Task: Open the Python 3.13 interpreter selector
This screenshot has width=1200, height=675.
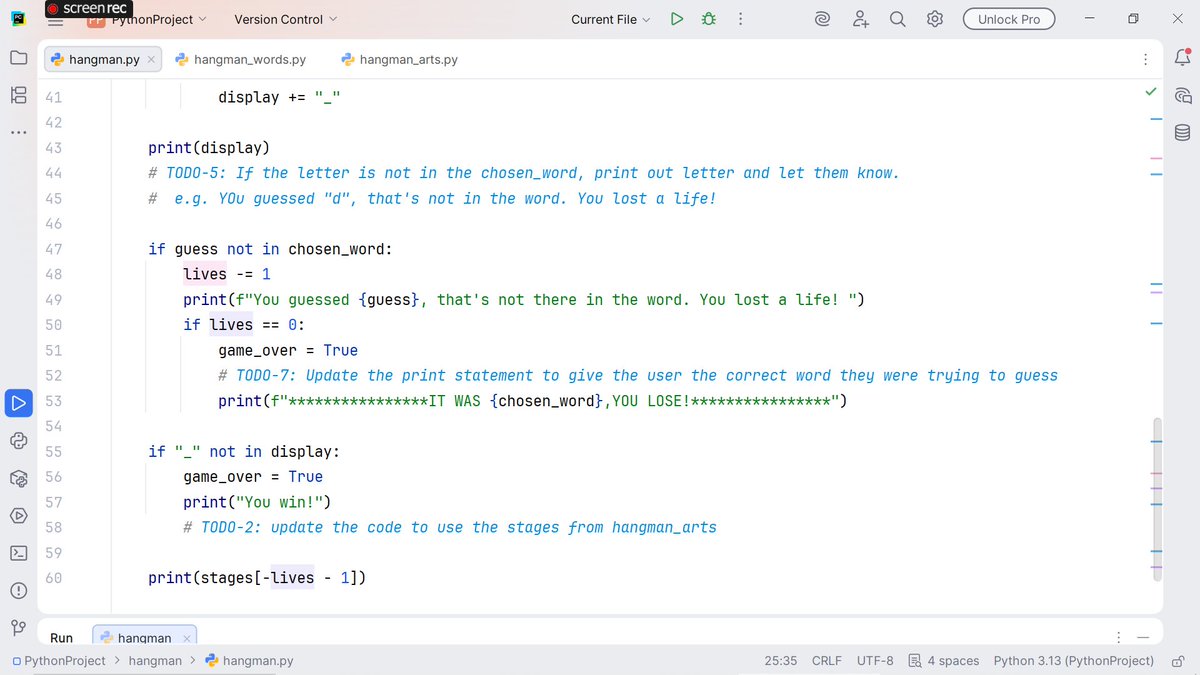Action: click(x=1073, y=661)
